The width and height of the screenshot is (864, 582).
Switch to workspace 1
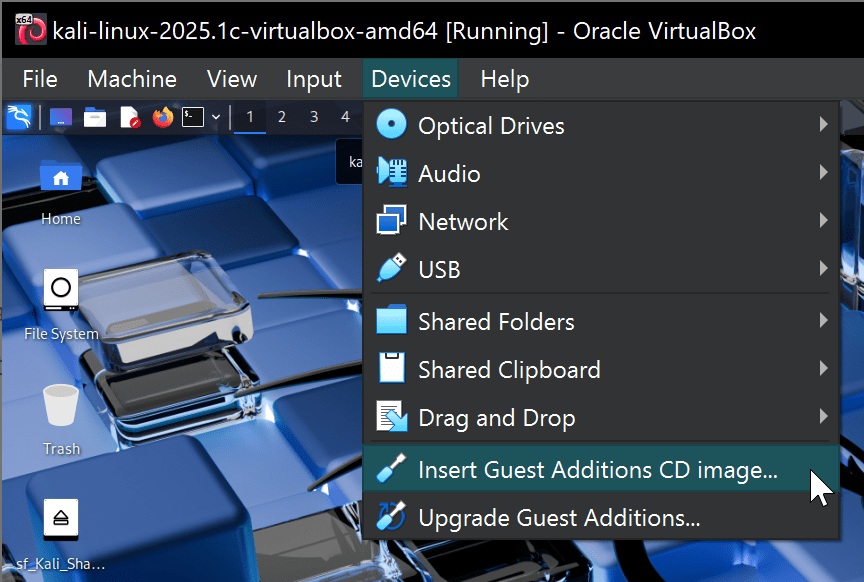click(250, 117)
